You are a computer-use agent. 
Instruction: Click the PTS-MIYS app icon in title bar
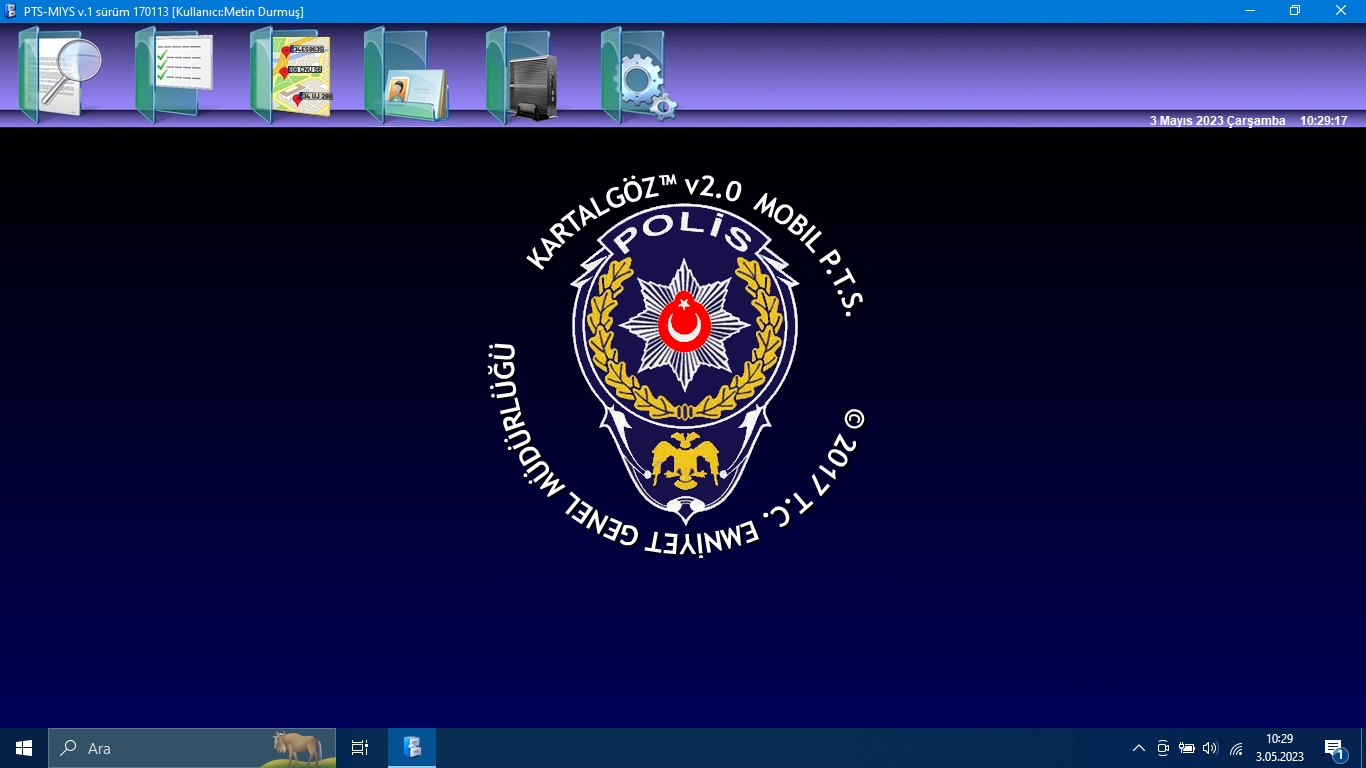click(11, 11)
